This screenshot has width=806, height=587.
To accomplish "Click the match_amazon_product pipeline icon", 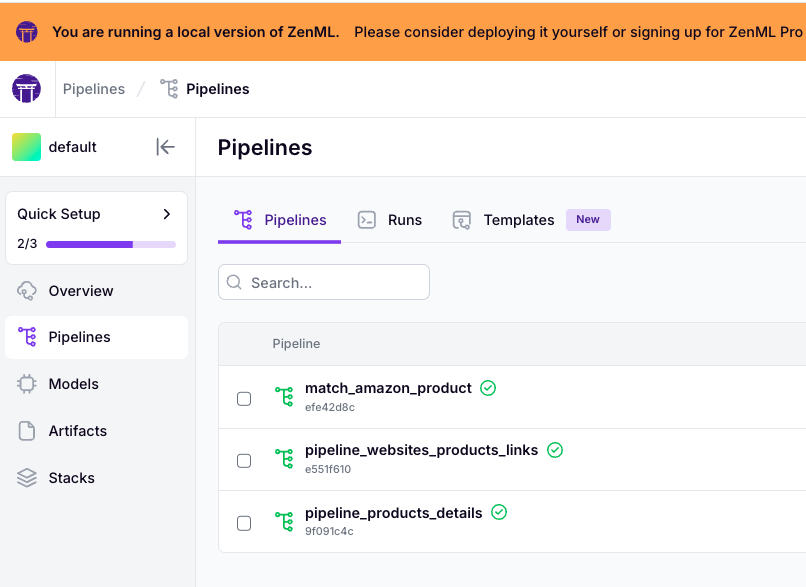I will click(284, 397).
